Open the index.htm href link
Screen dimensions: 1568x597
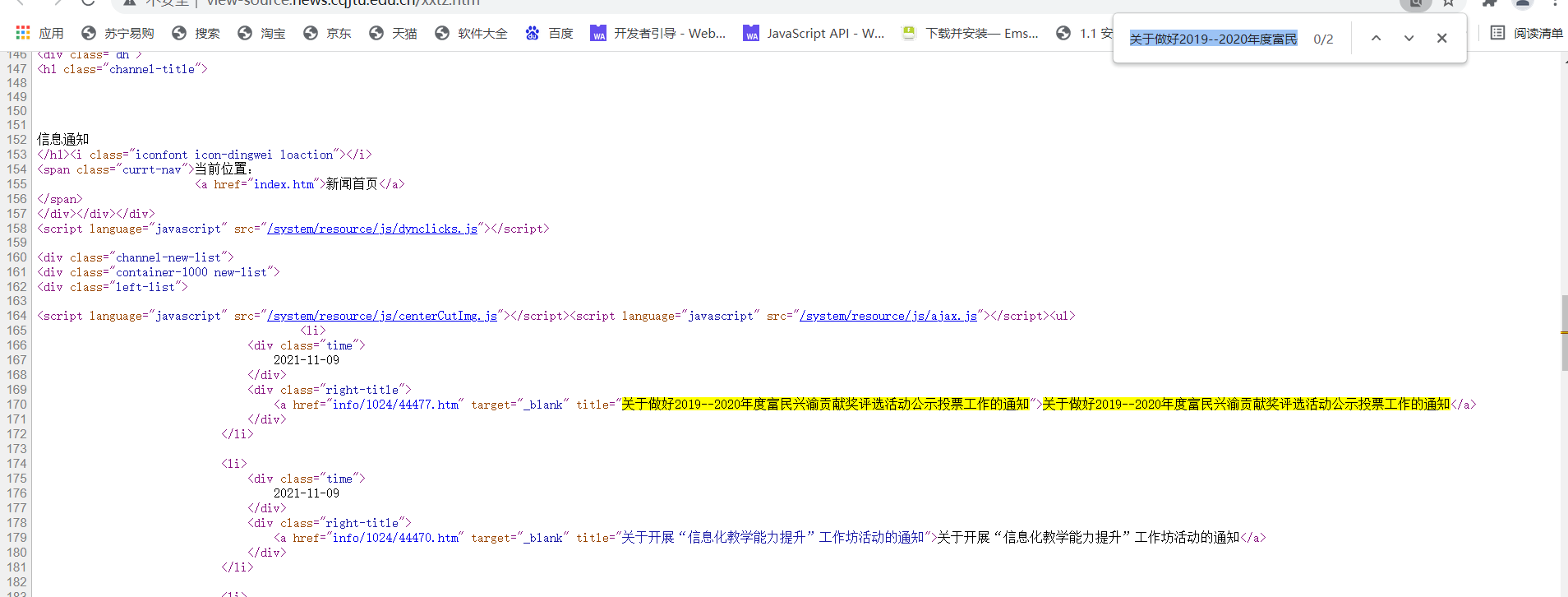pos(284,184)
